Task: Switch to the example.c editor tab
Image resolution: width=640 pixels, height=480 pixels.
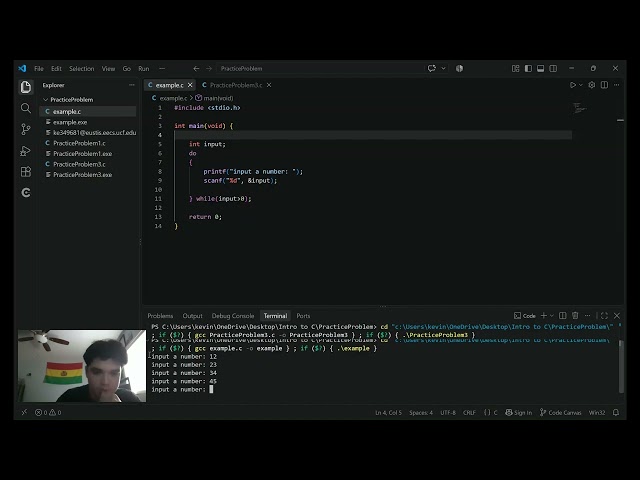Action: 169,85
